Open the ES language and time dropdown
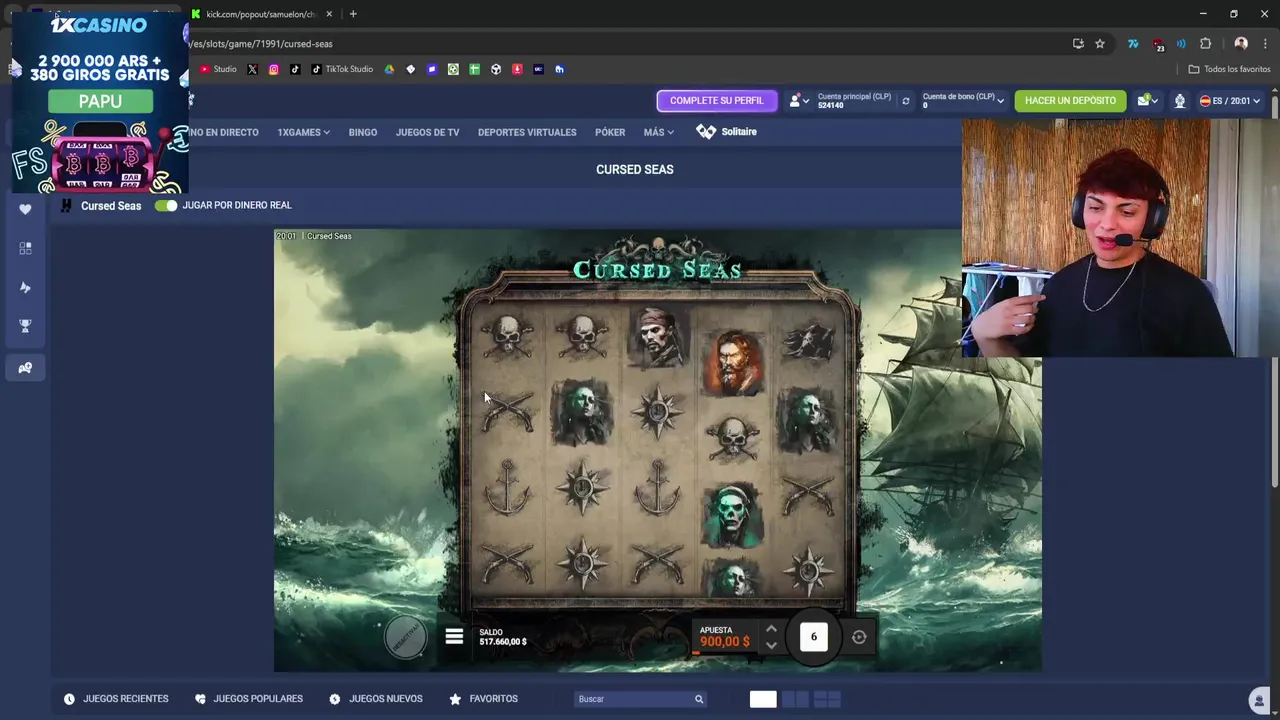The image size is (1280, 720). (1230, 101)
